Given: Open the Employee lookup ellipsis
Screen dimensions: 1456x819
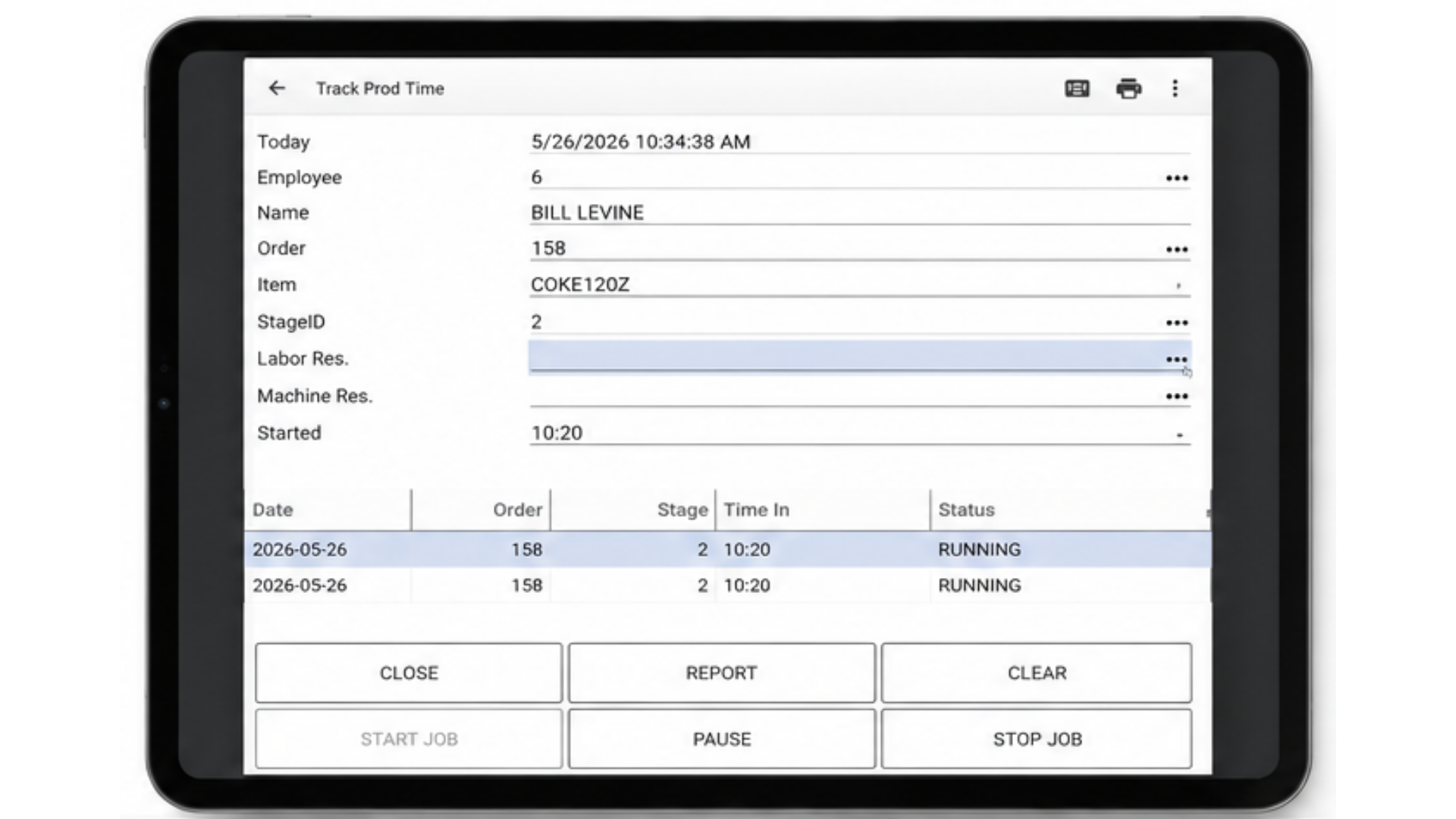Looking at the screenshot, I should tap(1177, 178).
